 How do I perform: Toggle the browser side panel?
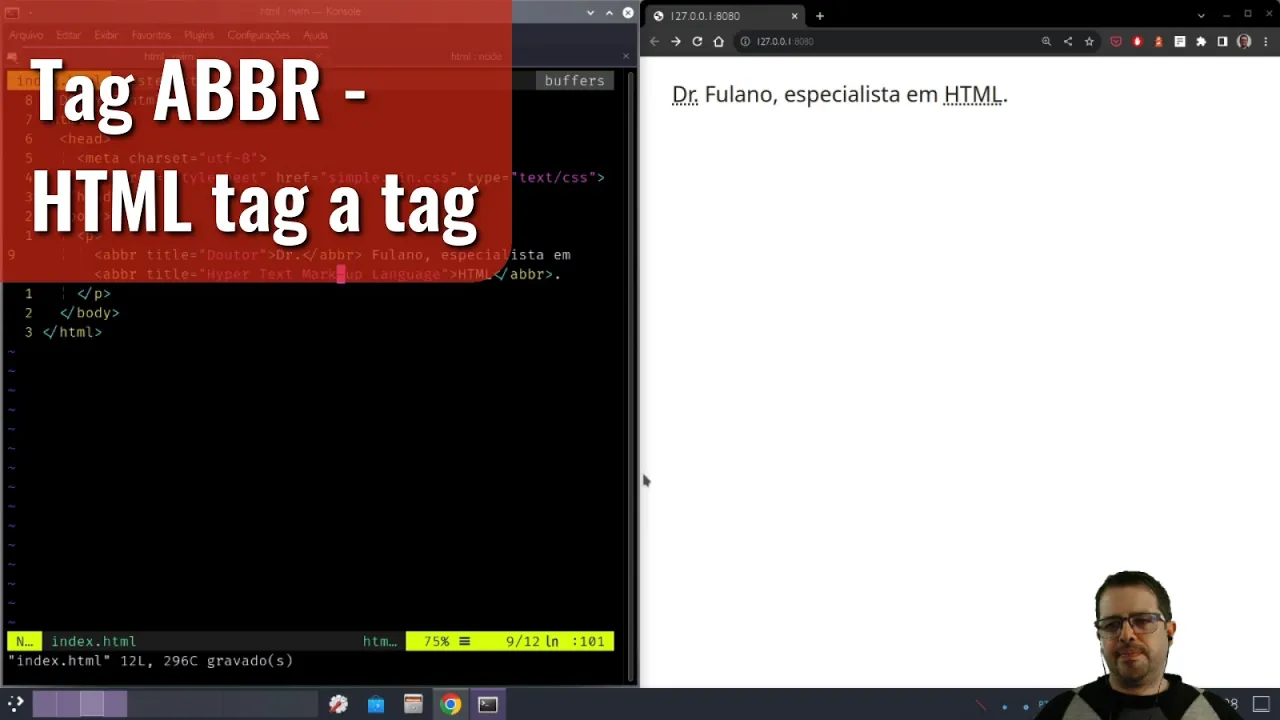point(1222,41)
